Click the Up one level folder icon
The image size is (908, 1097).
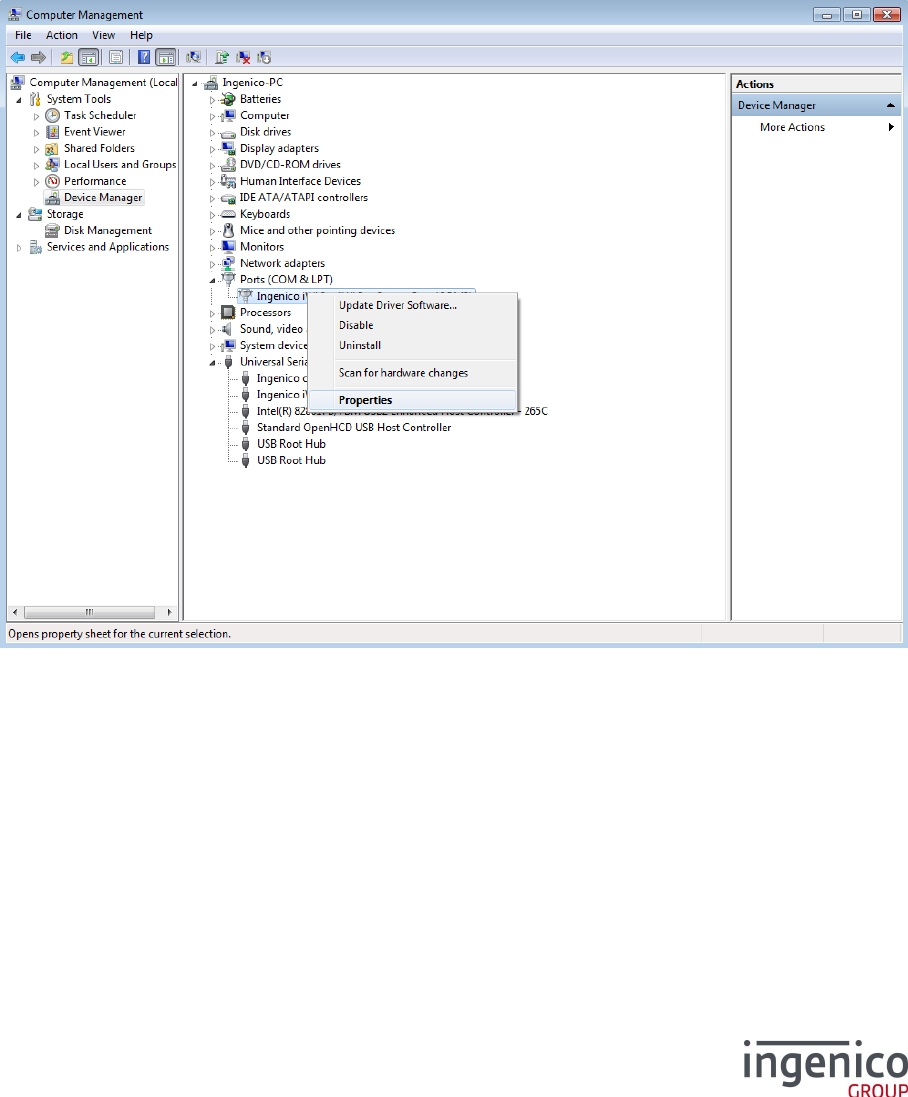coord(66,57)
